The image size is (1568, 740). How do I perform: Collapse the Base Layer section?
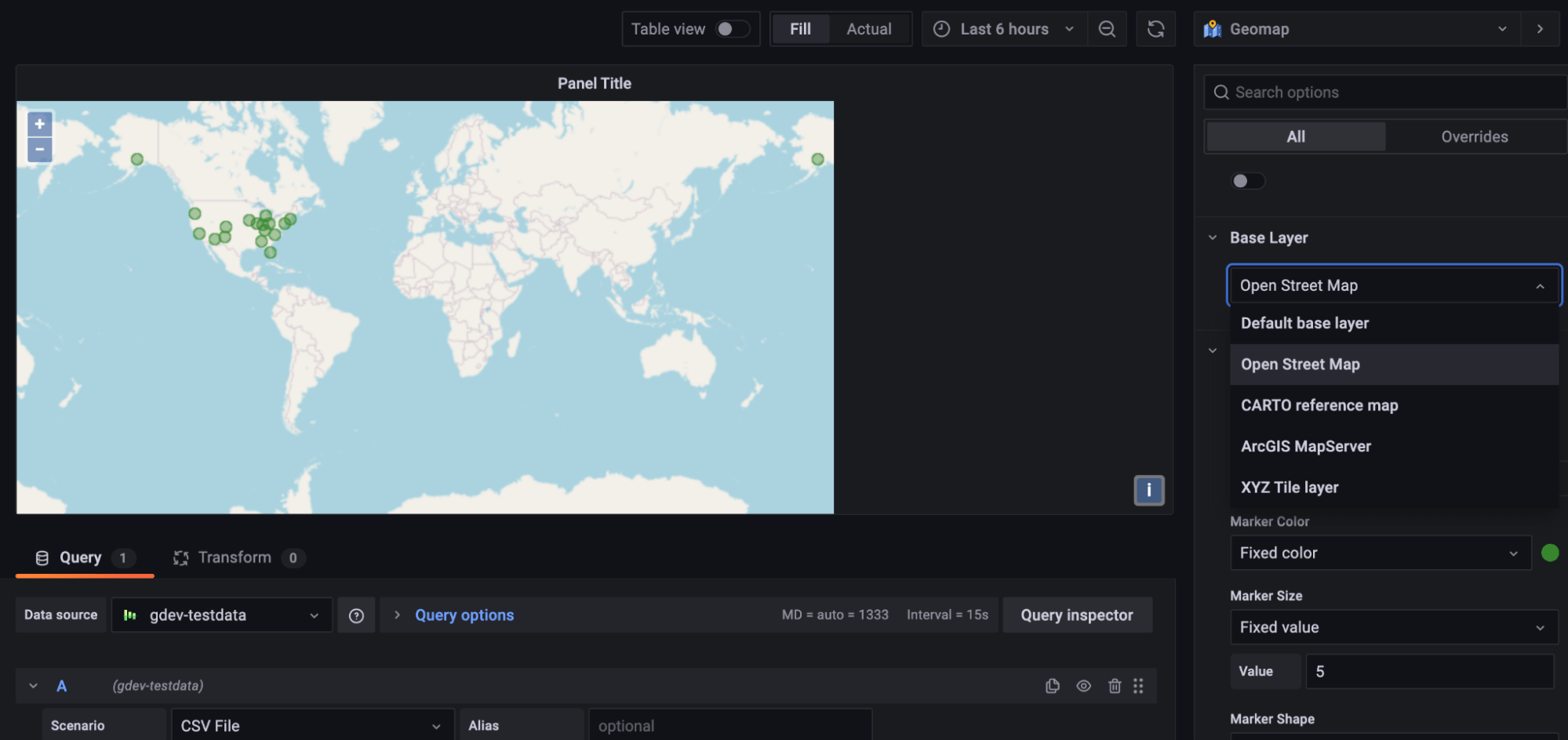click(1213, 238)
